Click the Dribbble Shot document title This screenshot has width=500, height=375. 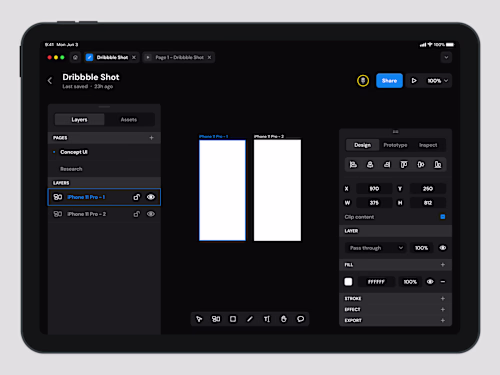[x=91, y=77]
